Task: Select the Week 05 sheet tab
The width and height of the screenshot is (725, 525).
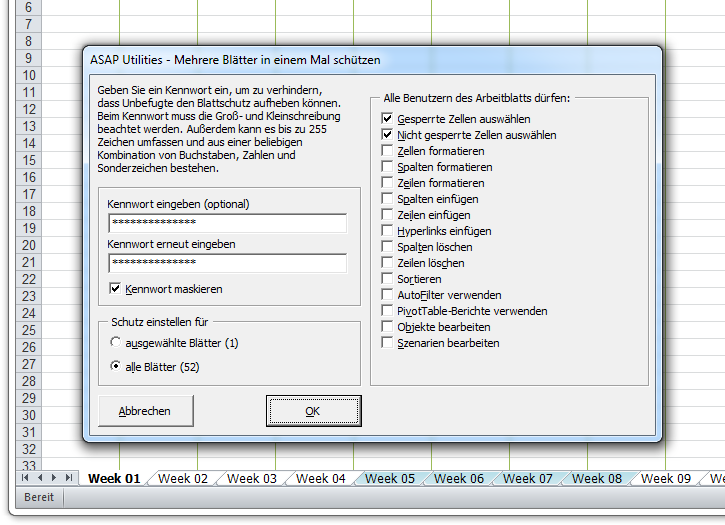Action: pos(390,478)
